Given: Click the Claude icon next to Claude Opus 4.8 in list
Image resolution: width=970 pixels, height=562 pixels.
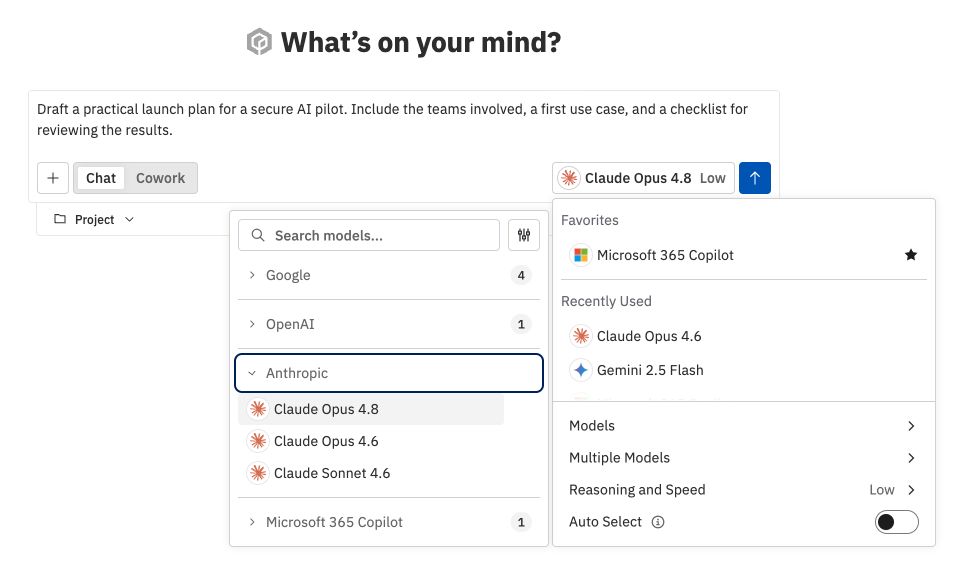Looking at the screenshot, I should pos(258,409).
